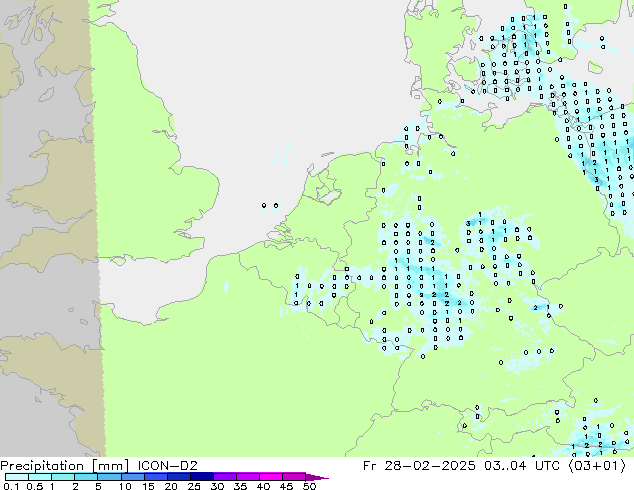Pick the 10–15 mm blue legend swatch
This screenshot has height=490, width=634.
pos(133,477)
